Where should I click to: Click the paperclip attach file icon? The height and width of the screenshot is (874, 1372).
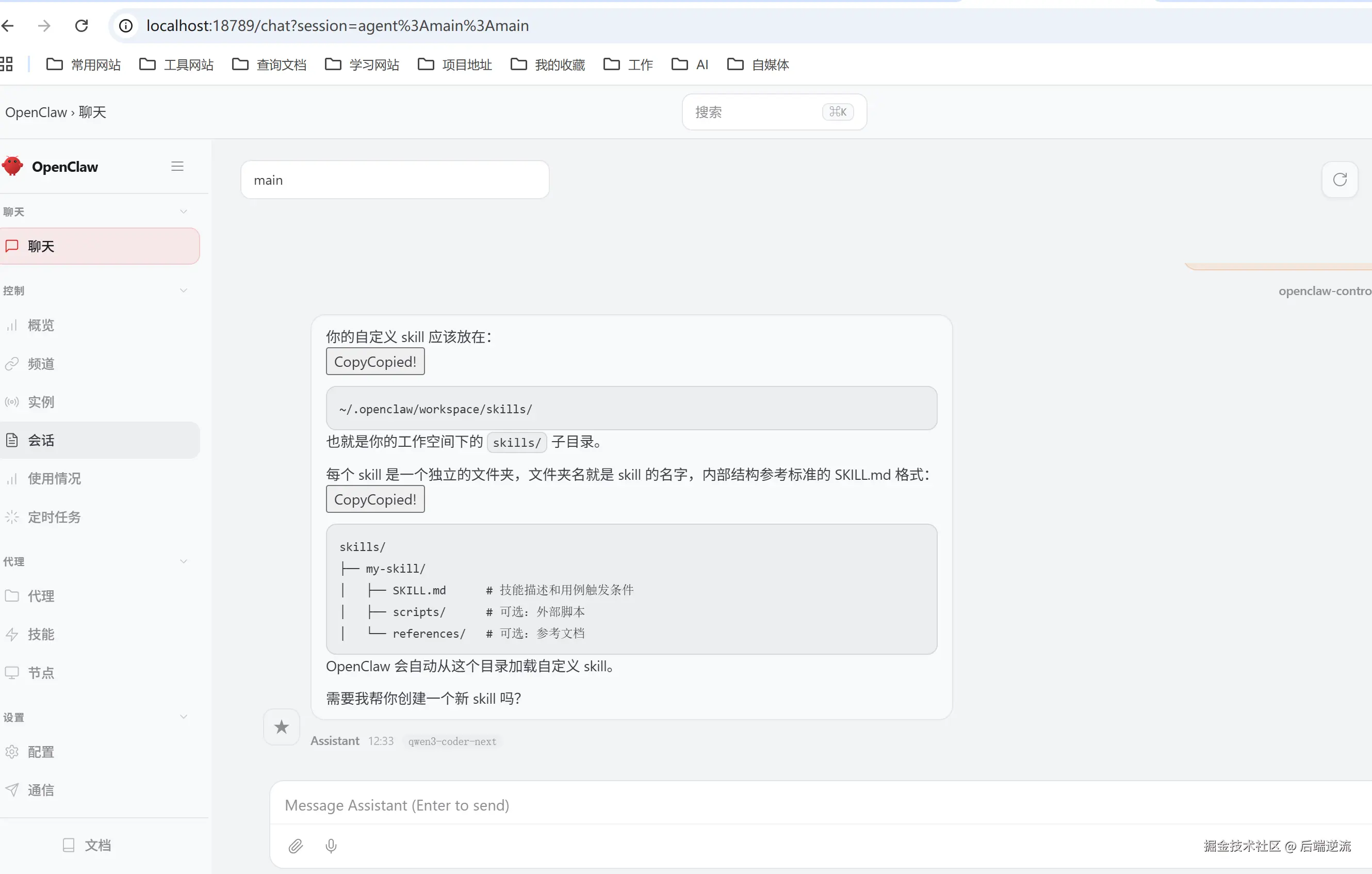295,846
